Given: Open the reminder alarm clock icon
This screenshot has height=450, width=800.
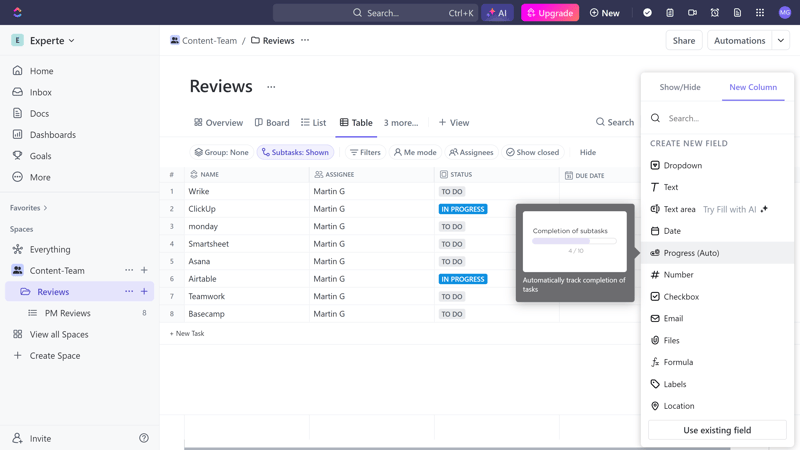Looking at the screenshot, I should (715, 13).
